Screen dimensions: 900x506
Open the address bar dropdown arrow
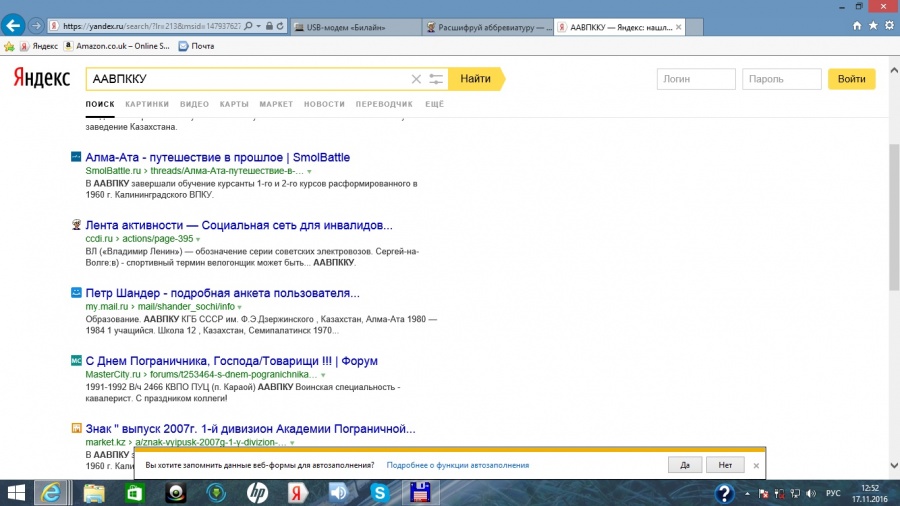point(258,26)
